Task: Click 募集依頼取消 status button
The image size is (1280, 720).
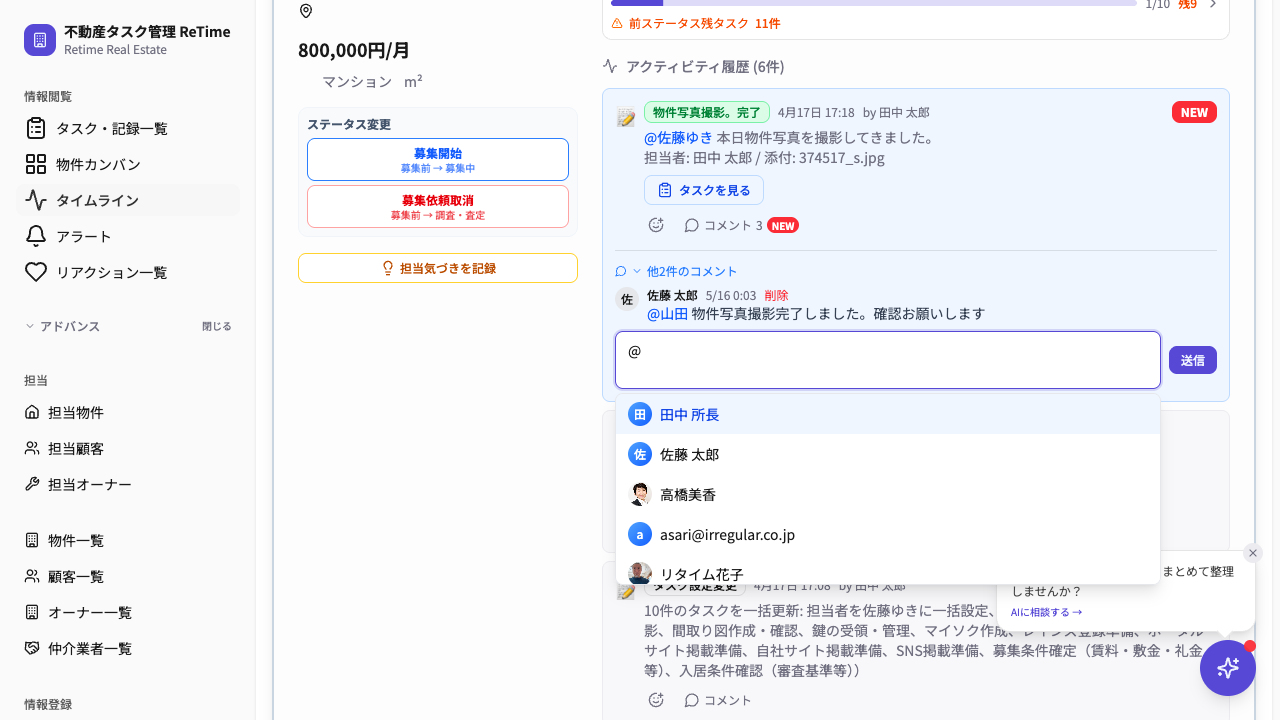Action: tap(438, 207)
